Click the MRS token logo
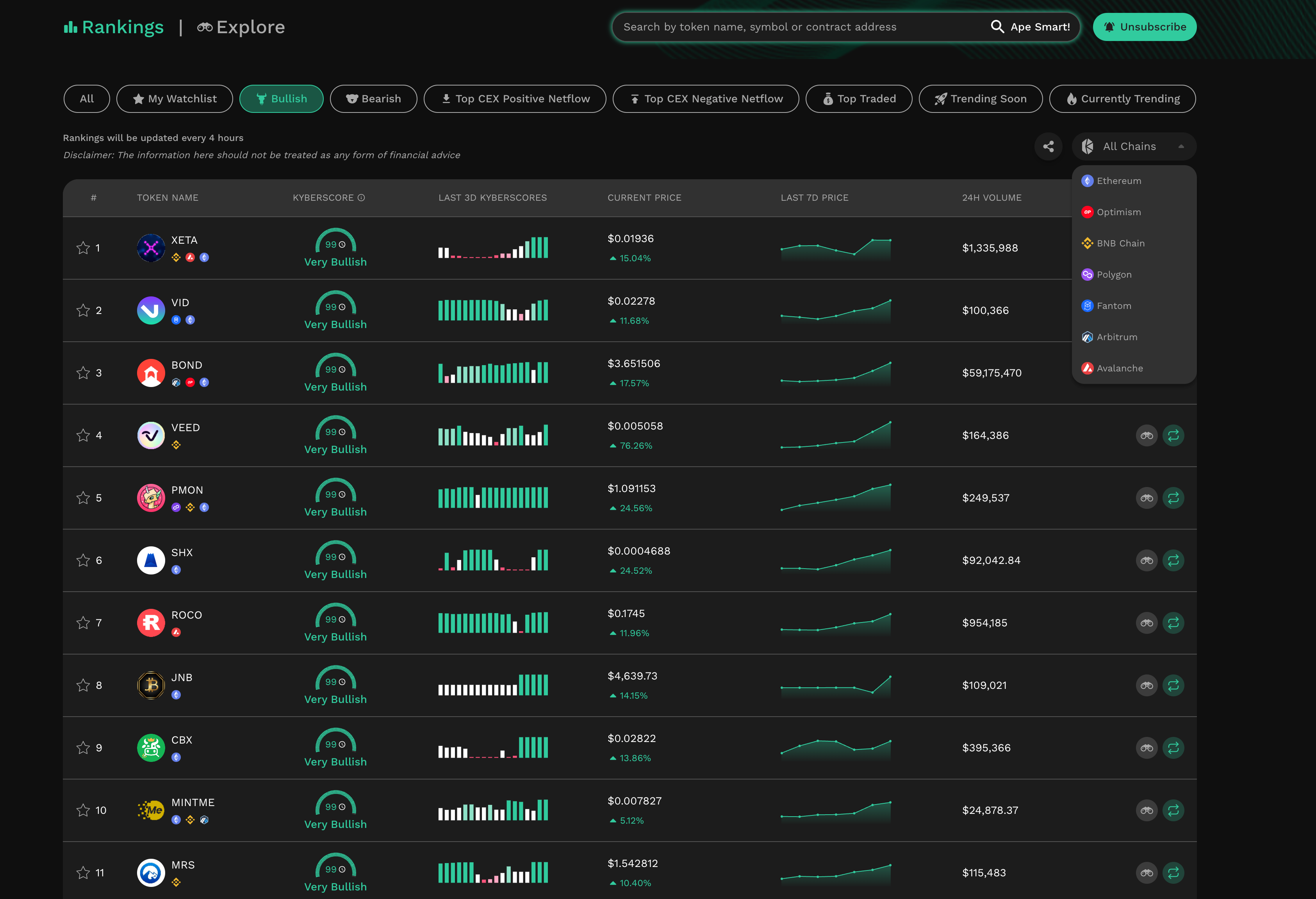This screenshot has height=899, width=1316. 151,873
